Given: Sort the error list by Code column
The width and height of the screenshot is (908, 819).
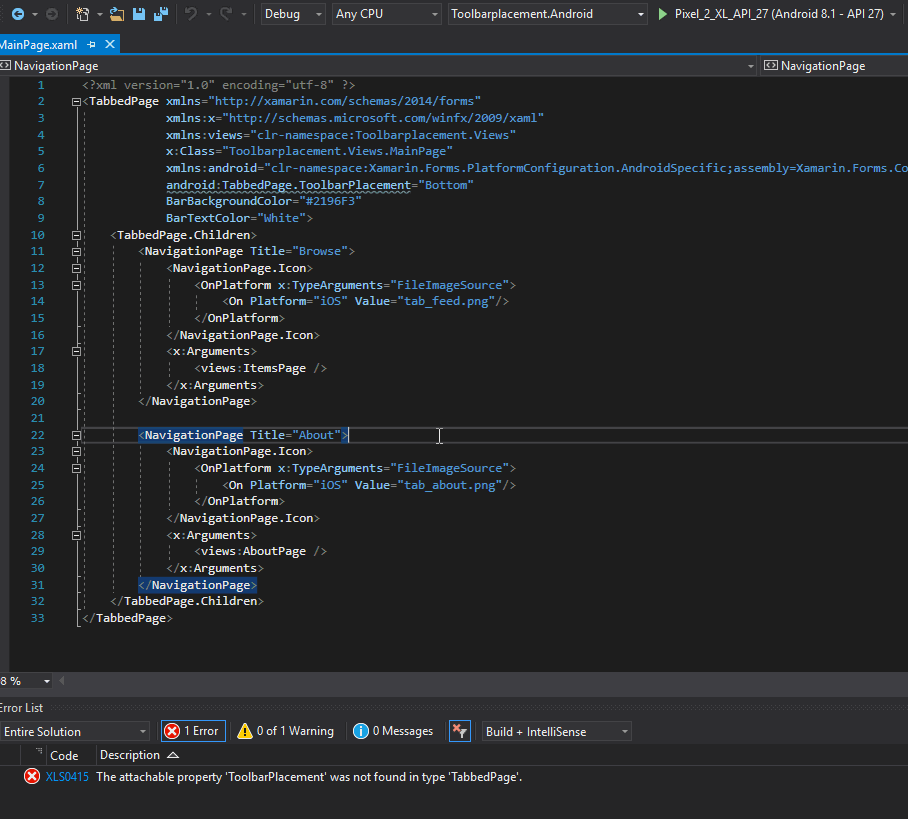Looking at the screenshot, I should (x=64, y=755).
